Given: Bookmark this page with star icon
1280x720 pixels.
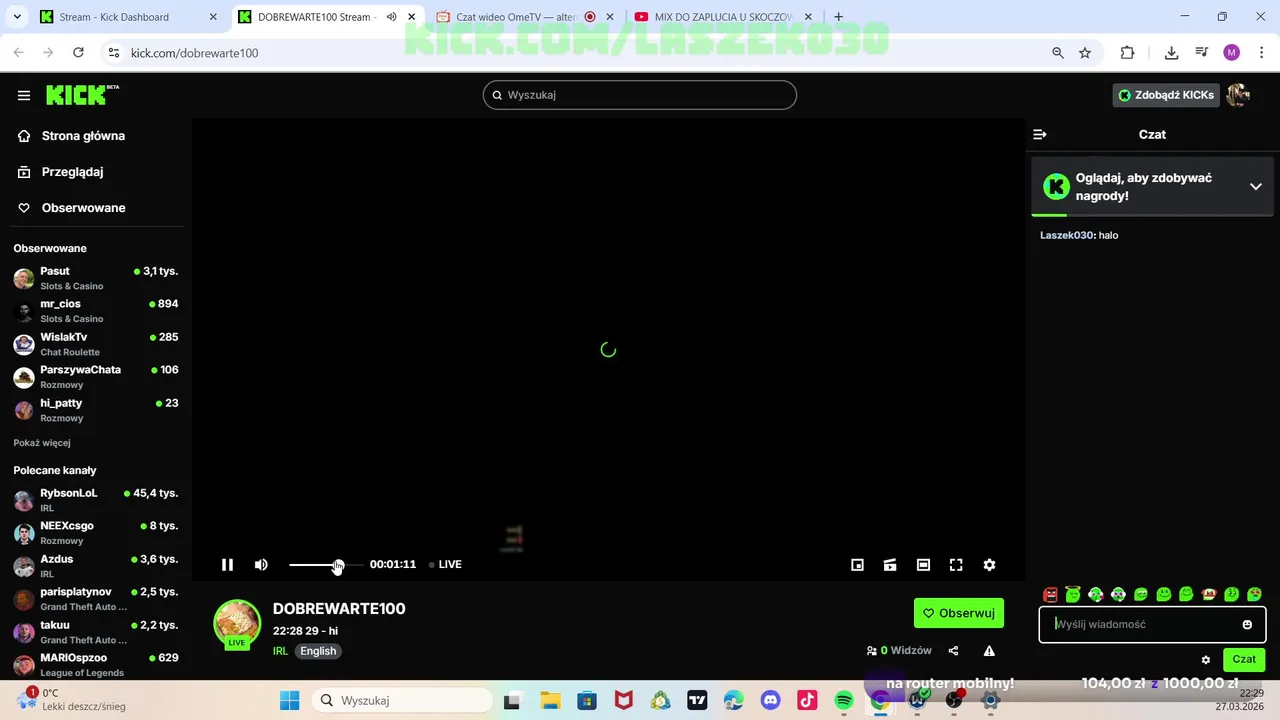Looking at the screenshot, I should pos(1085,53).
